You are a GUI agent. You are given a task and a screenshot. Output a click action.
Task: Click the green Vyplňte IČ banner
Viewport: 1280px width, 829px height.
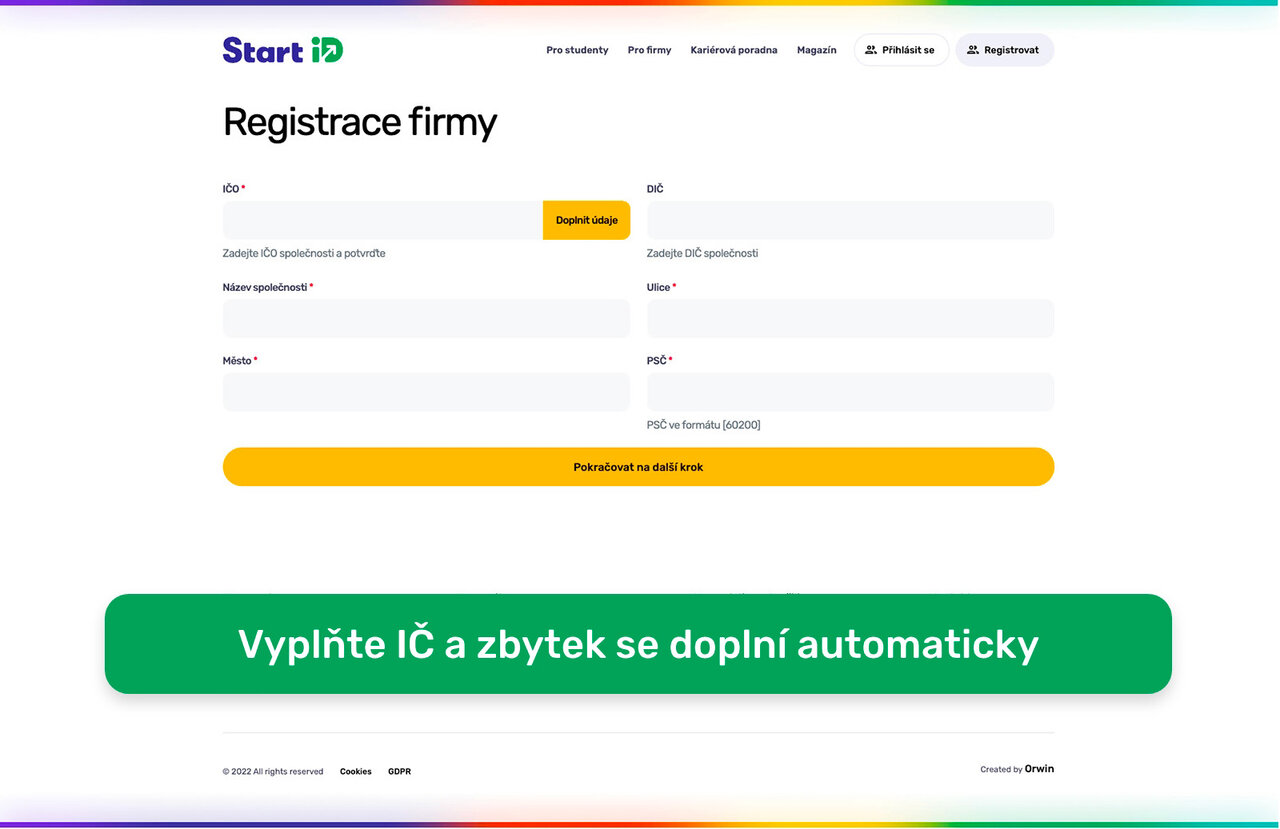pyautogui.click(x=638, y=644)
